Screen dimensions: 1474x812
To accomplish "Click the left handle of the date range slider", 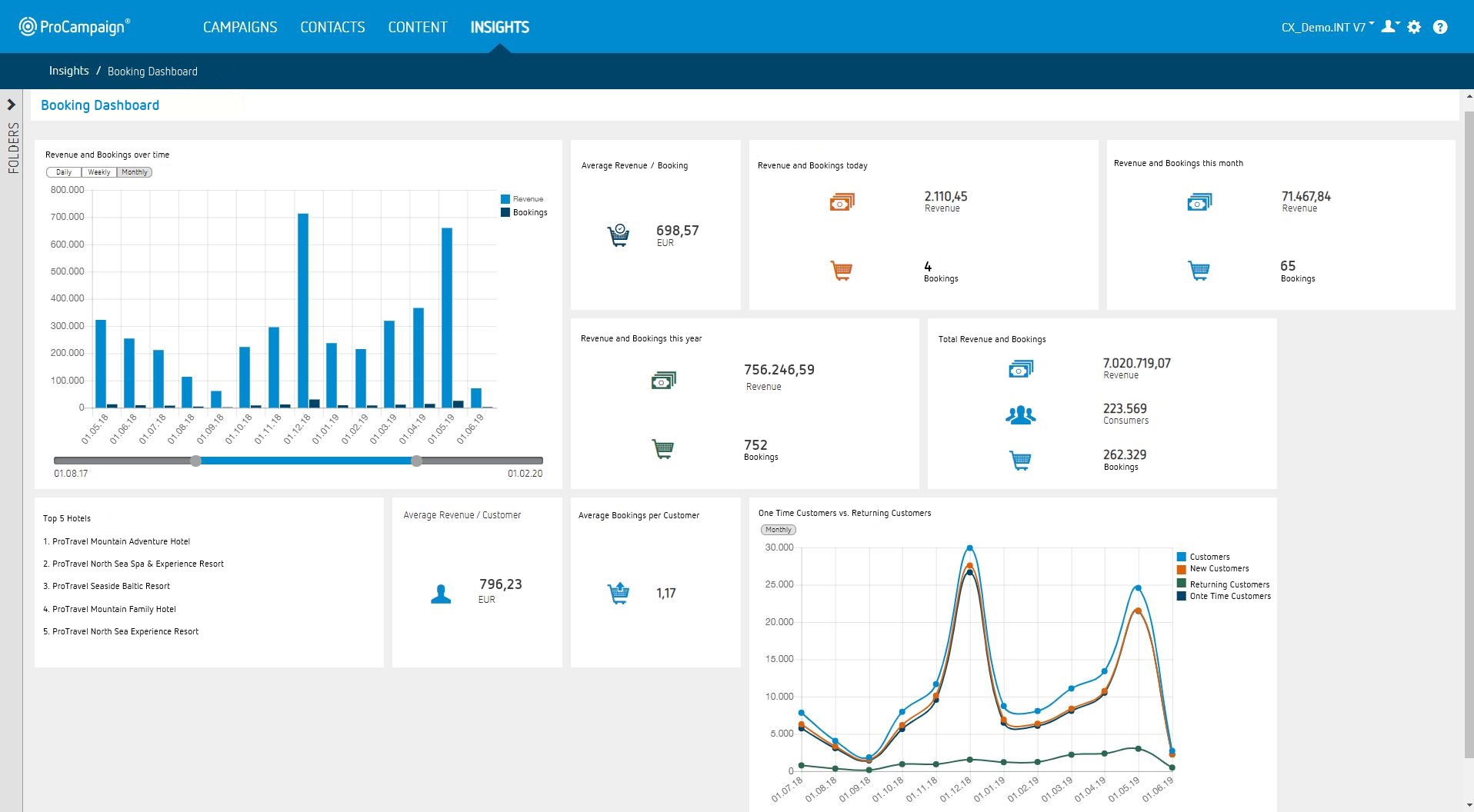I will pos(196,461).
